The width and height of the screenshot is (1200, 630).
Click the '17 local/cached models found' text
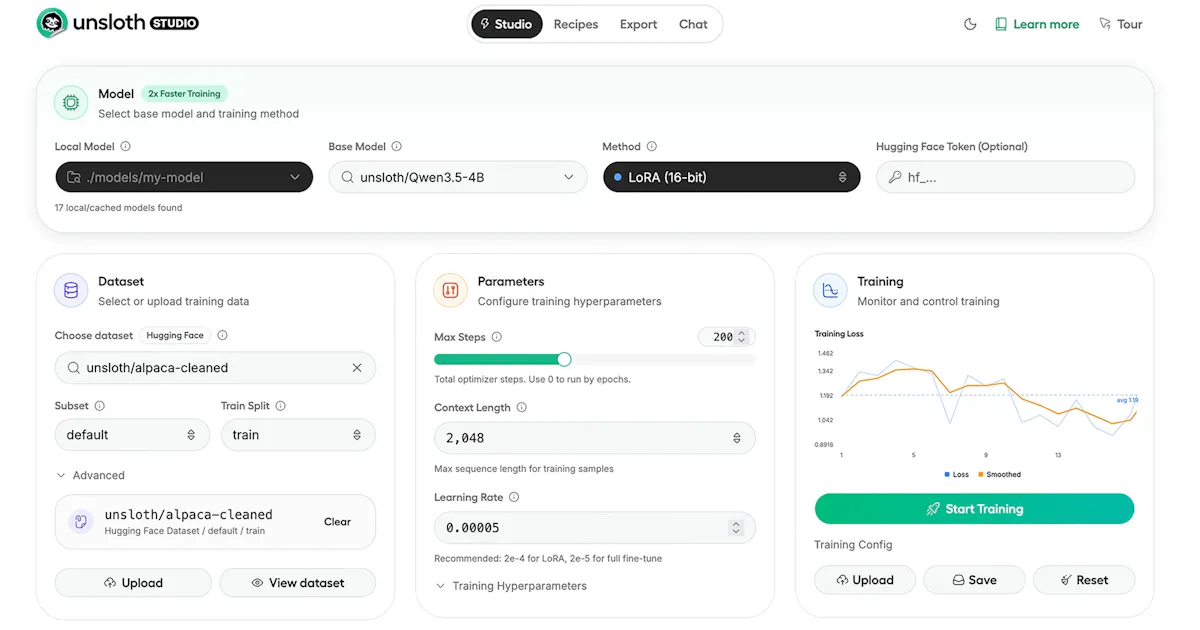coord(118,208)
